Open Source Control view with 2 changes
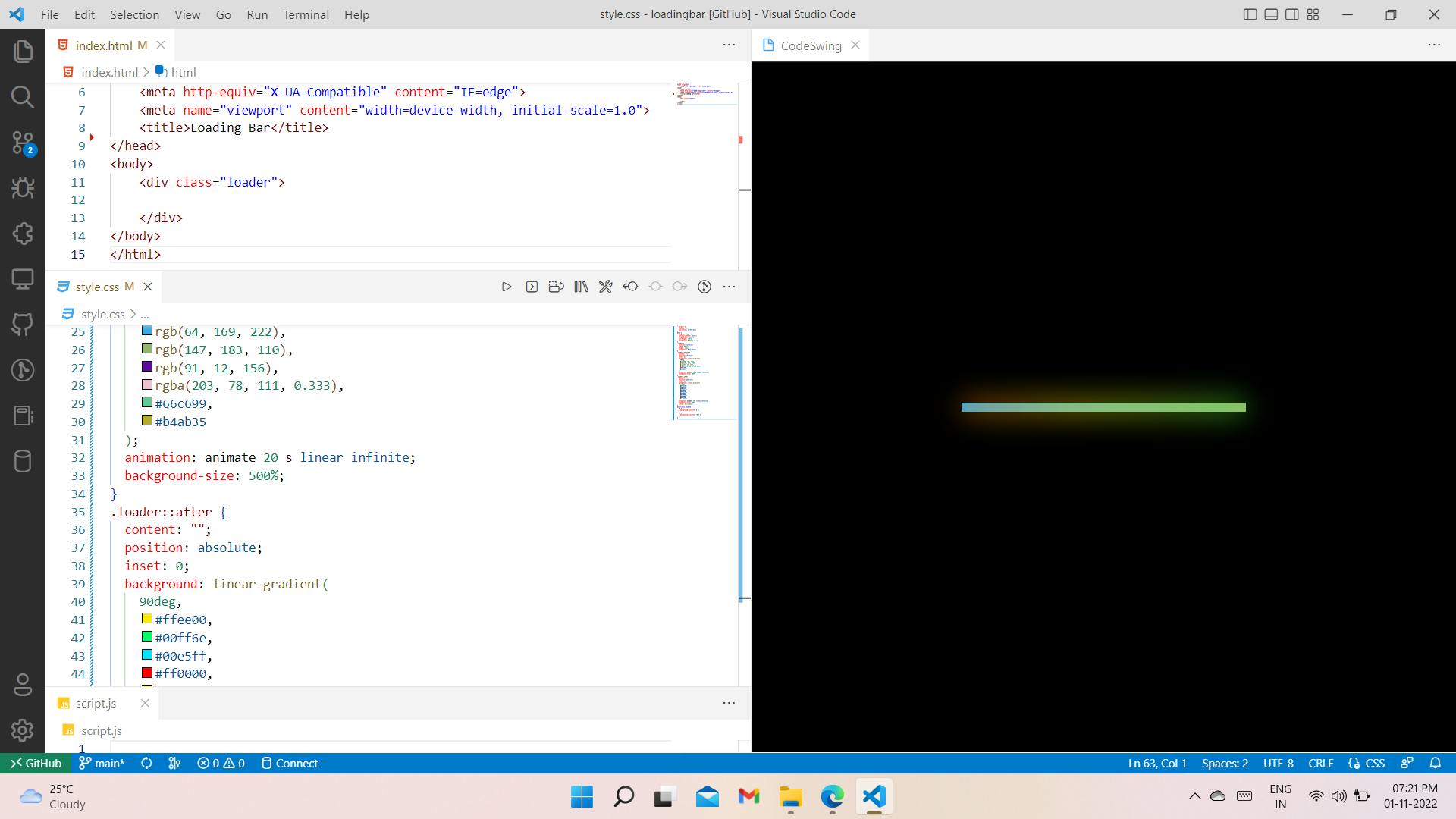The width and height of the screenshot is (1456, 819). coord(23,143)
